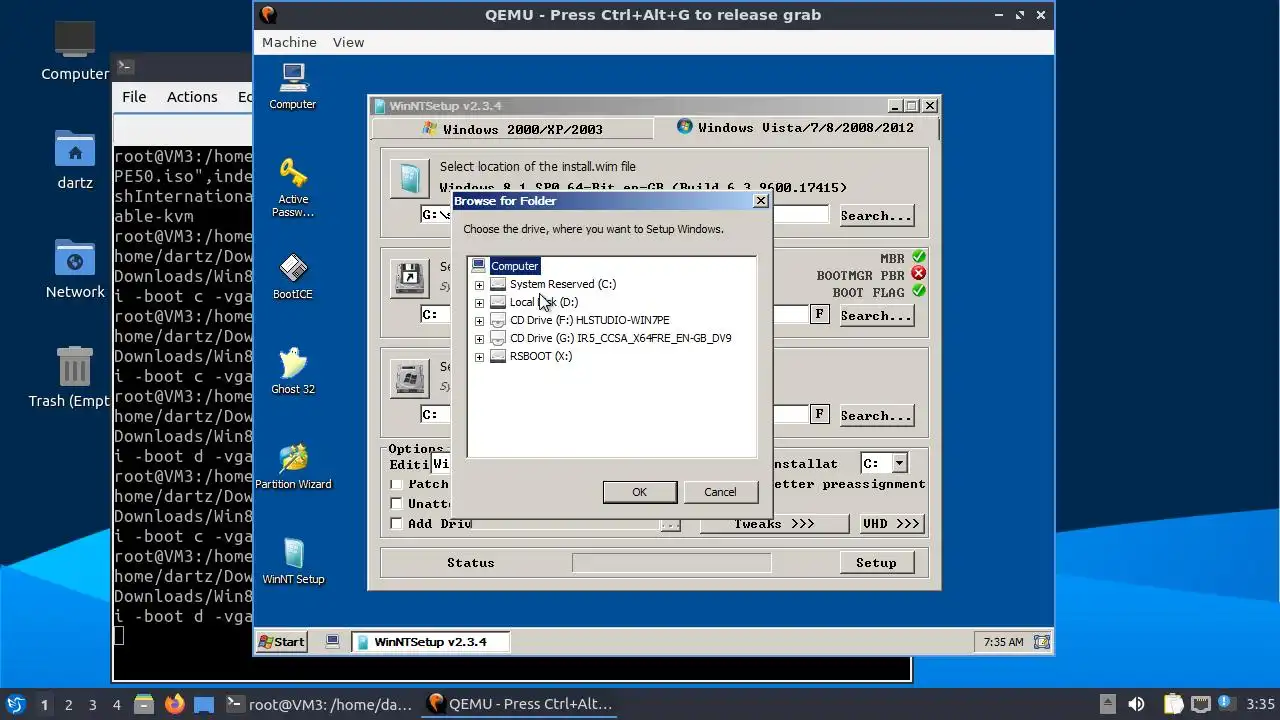Click the F button beside boot drive
The height and width of the screenshot is (720, 1280).
pyautogui.click(x=819, y=315)
